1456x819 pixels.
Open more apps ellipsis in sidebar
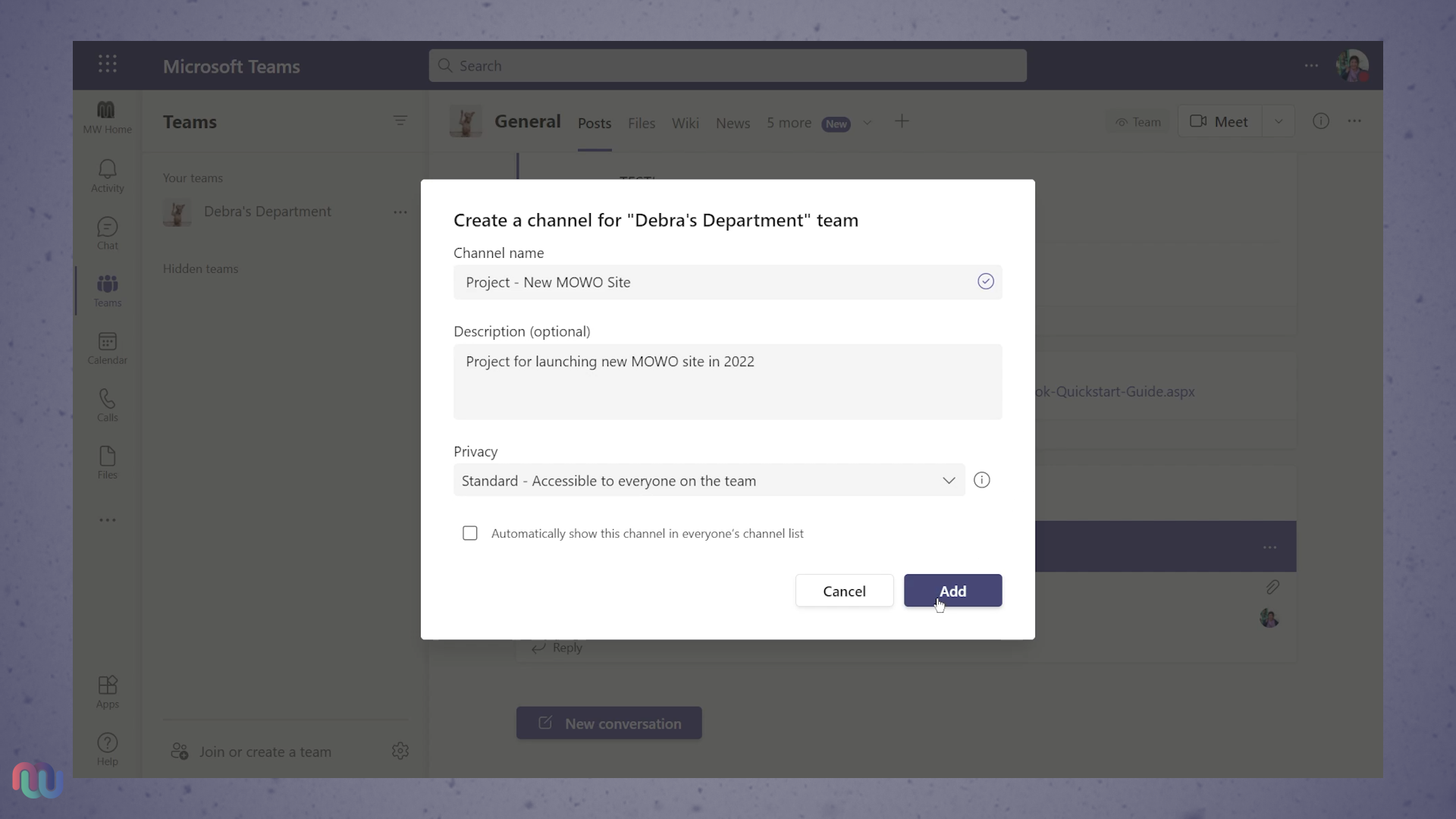pos(107,520)
